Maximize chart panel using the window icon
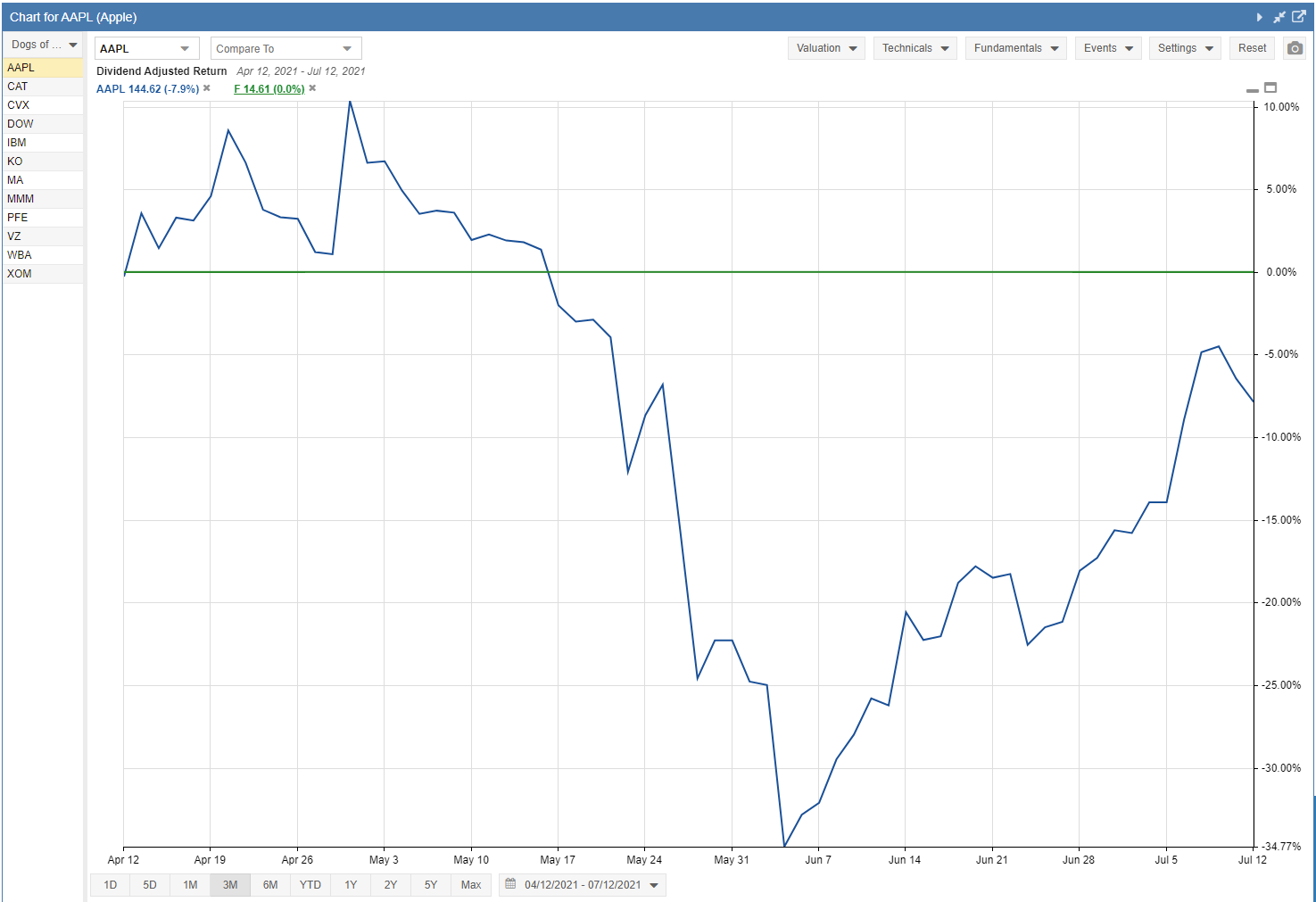Screen dimensions: 1316x902 (x=1270, y=87)
